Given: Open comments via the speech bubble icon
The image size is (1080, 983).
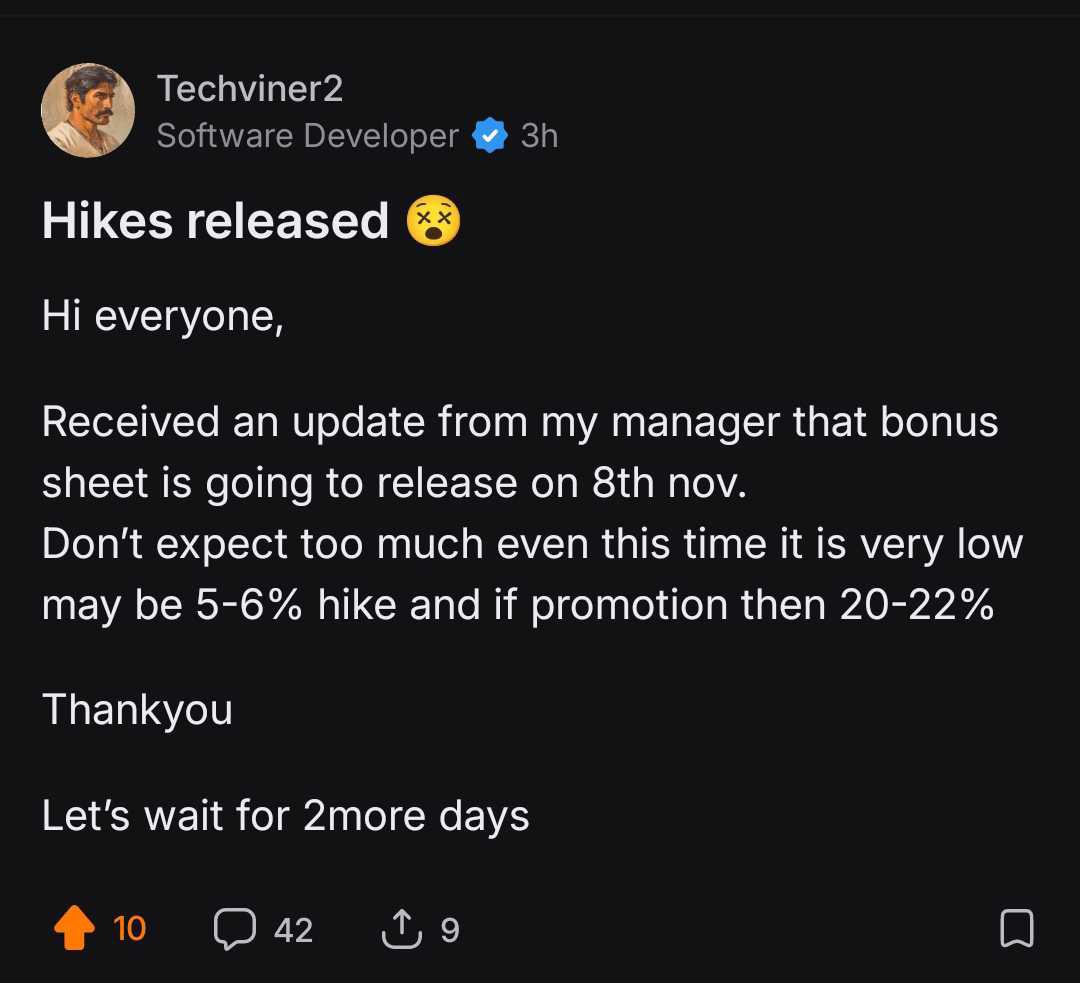Looking at the screenshot, I should pyautogui.click(x=234, y=929).
